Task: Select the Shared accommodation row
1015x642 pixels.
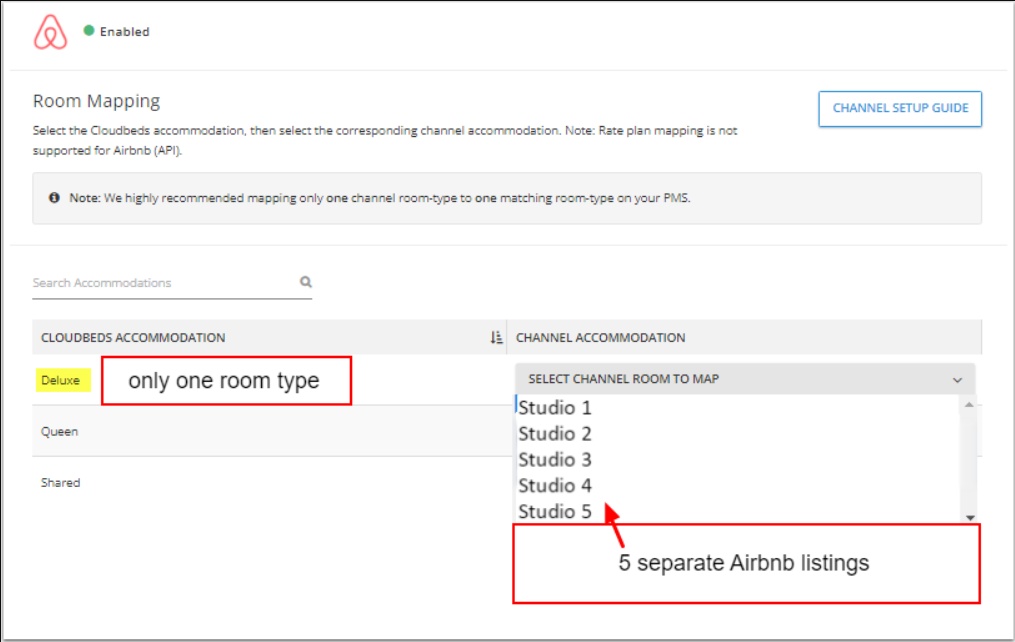Action: pyautogui.click(x=60, y=483)
